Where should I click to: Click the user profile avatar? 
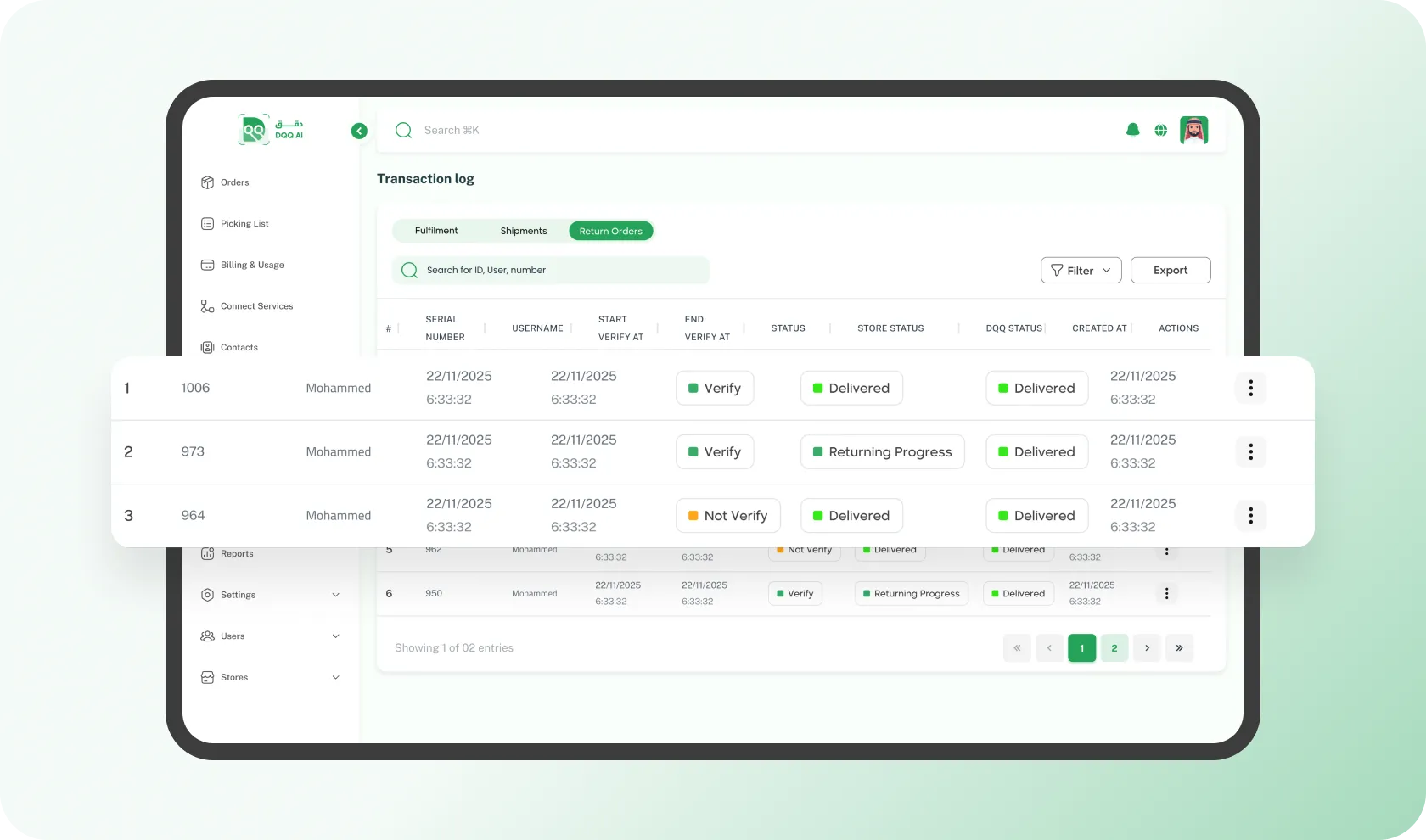(1193, 131)
